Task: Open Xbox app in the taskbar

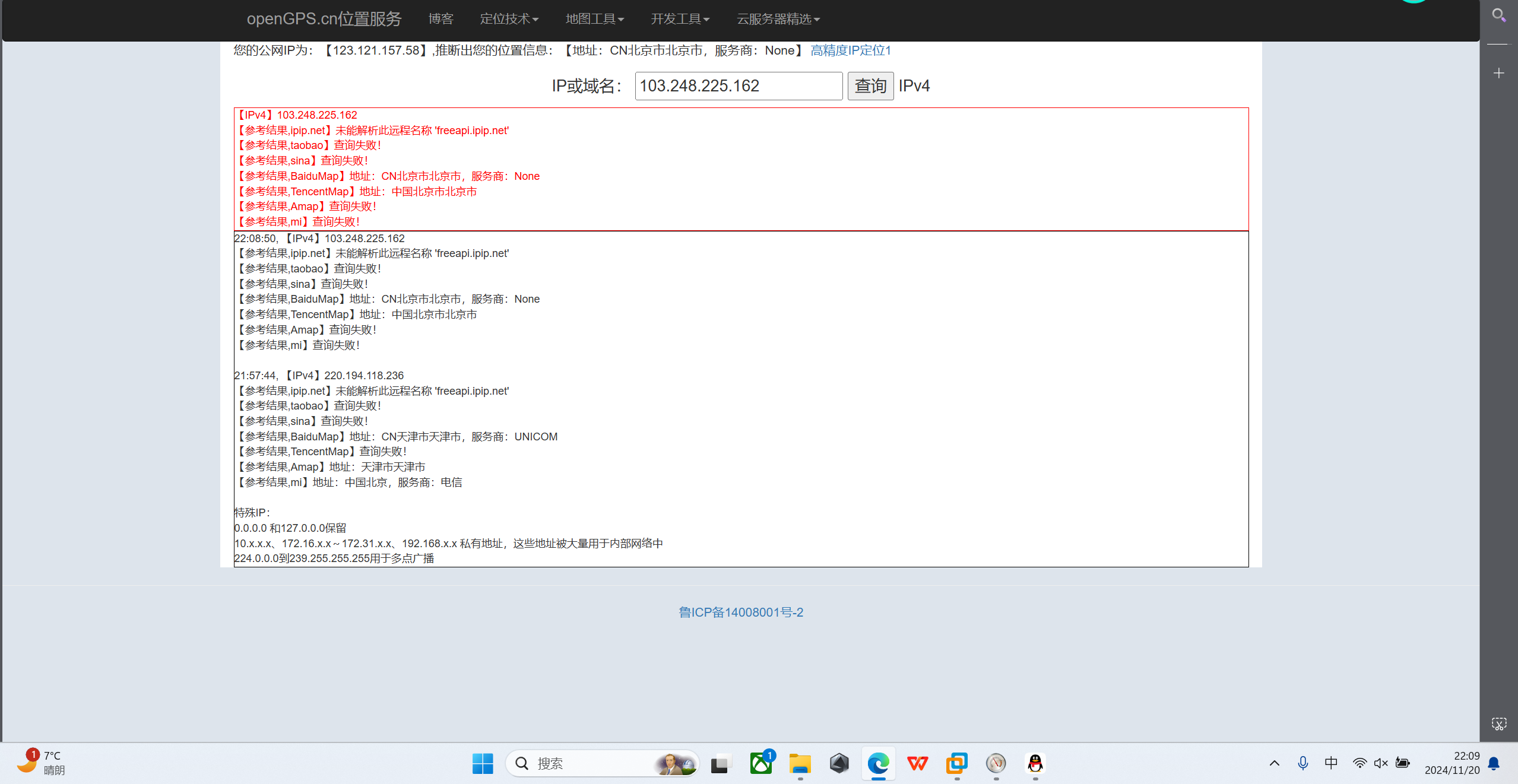Action: 761,763
